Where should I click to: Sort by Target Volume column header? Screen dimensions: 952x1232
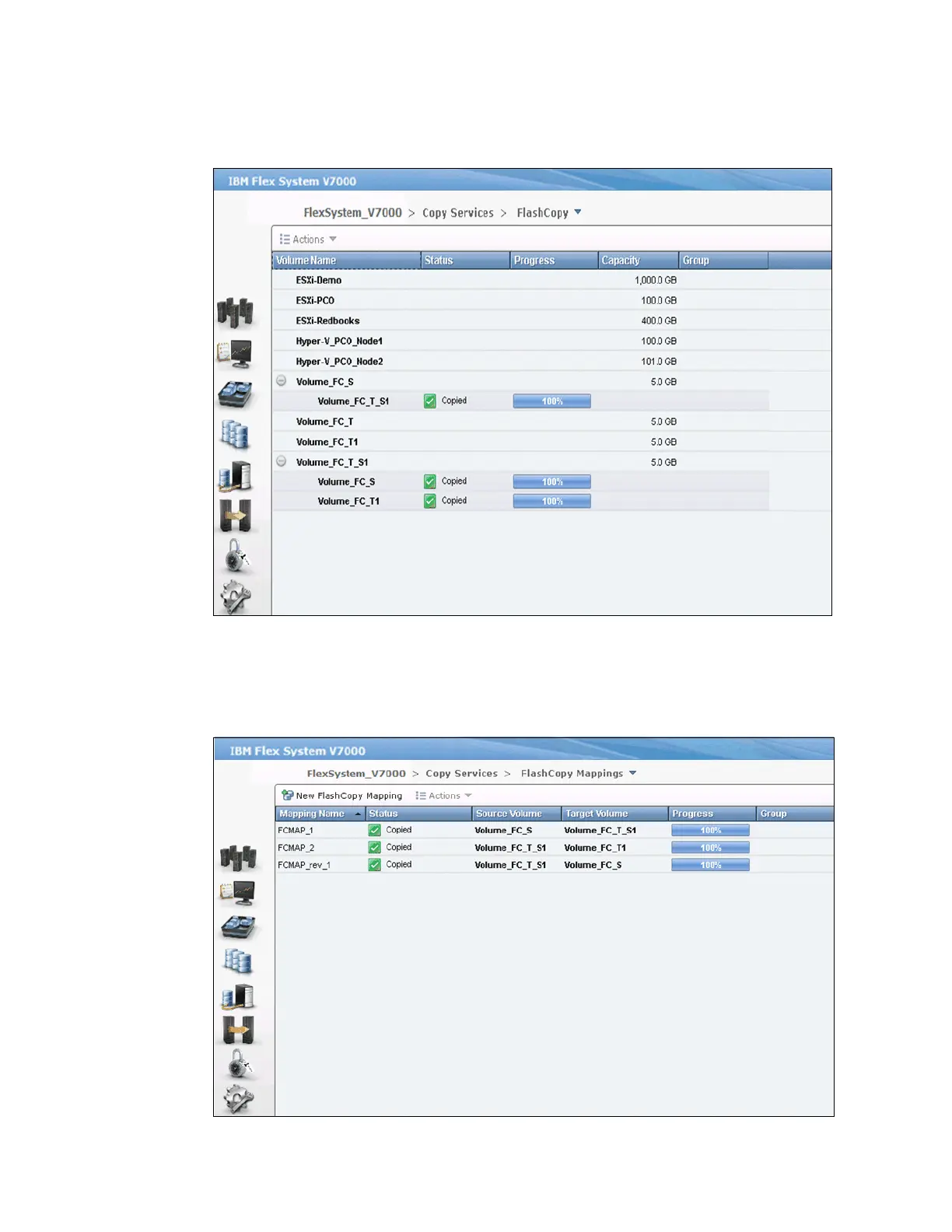tap(615, 814)
